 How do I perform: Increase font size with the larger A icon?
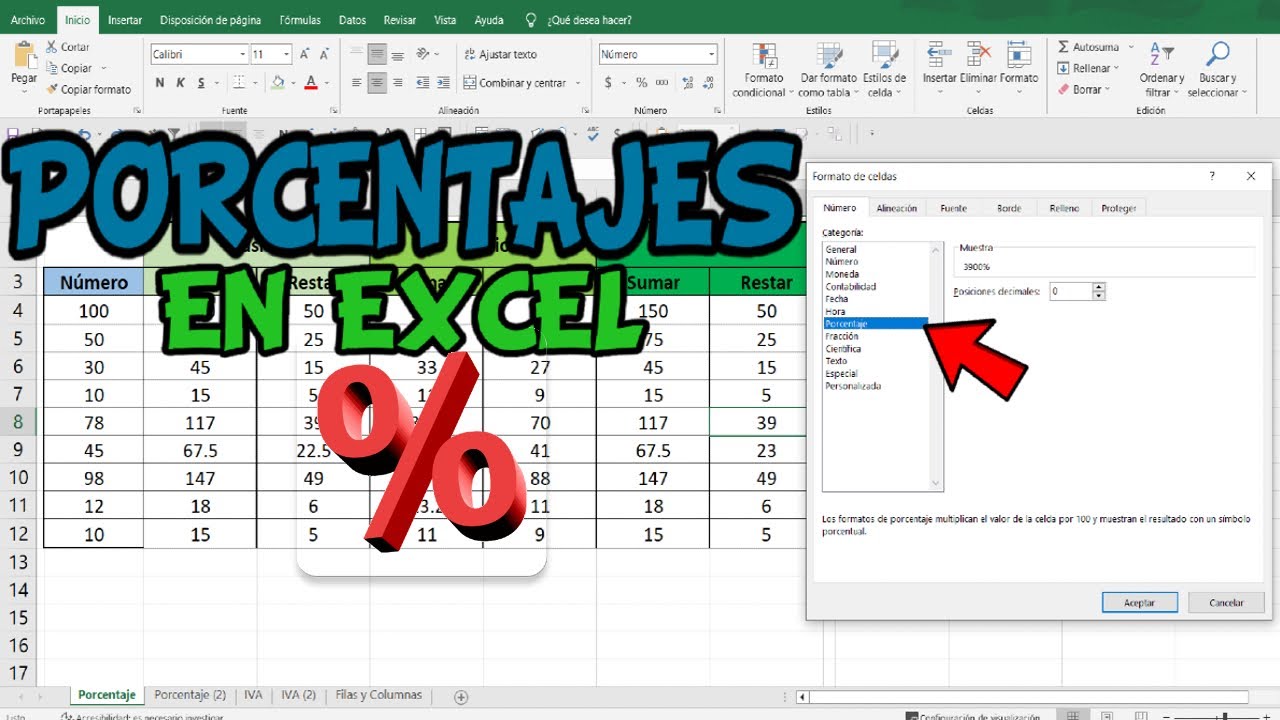(304, 54)
